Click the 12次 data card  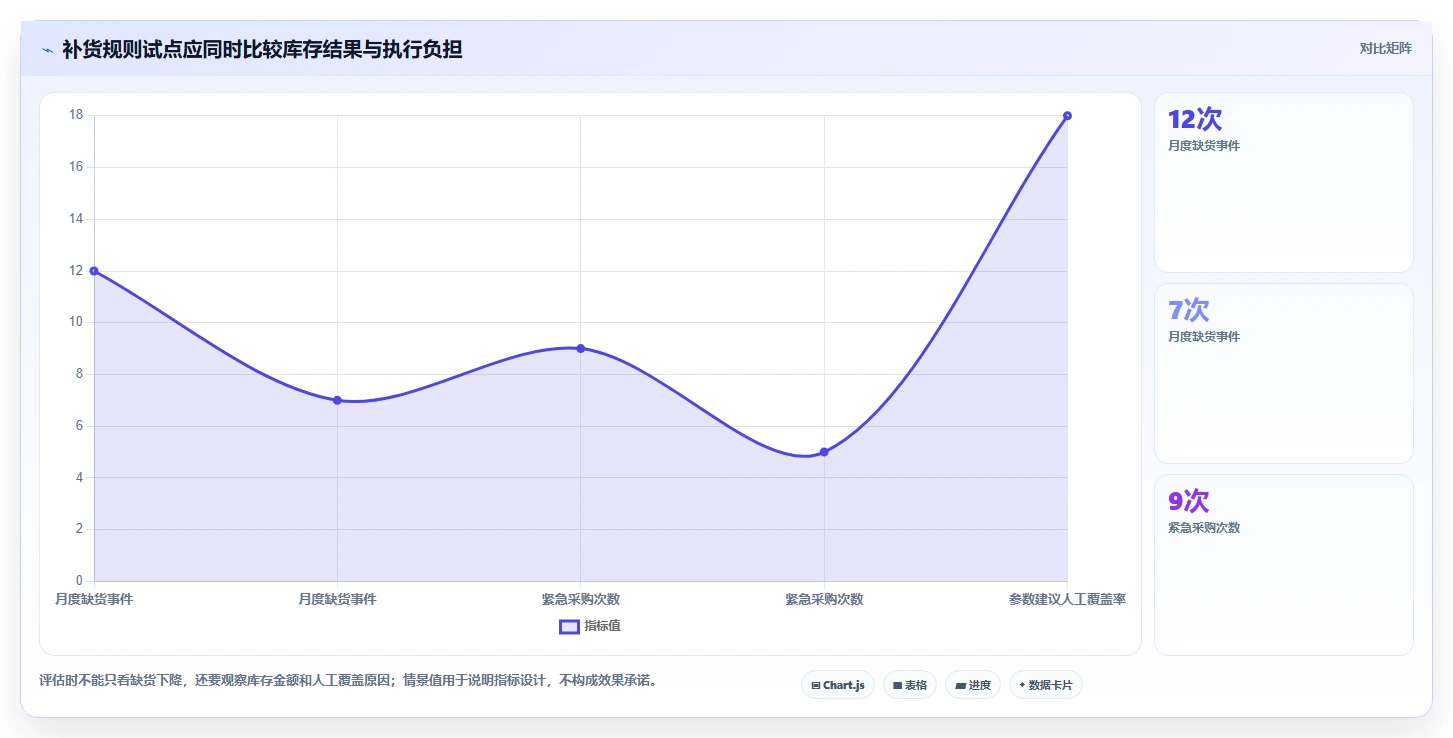coord(1284,182)
